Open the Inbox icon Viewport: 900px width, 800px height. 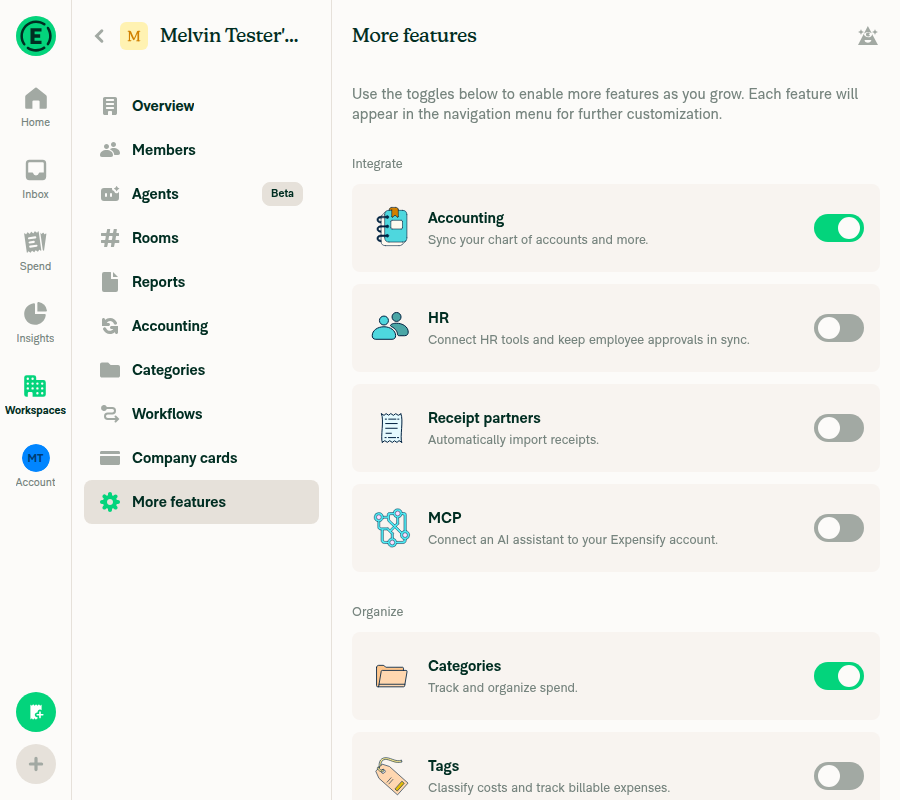point(36,170)
